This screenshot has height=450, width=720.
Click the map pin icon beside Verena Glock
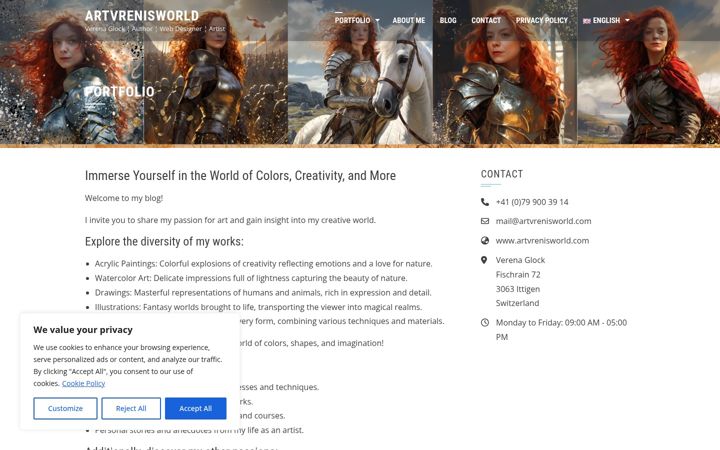click(484, 260)
